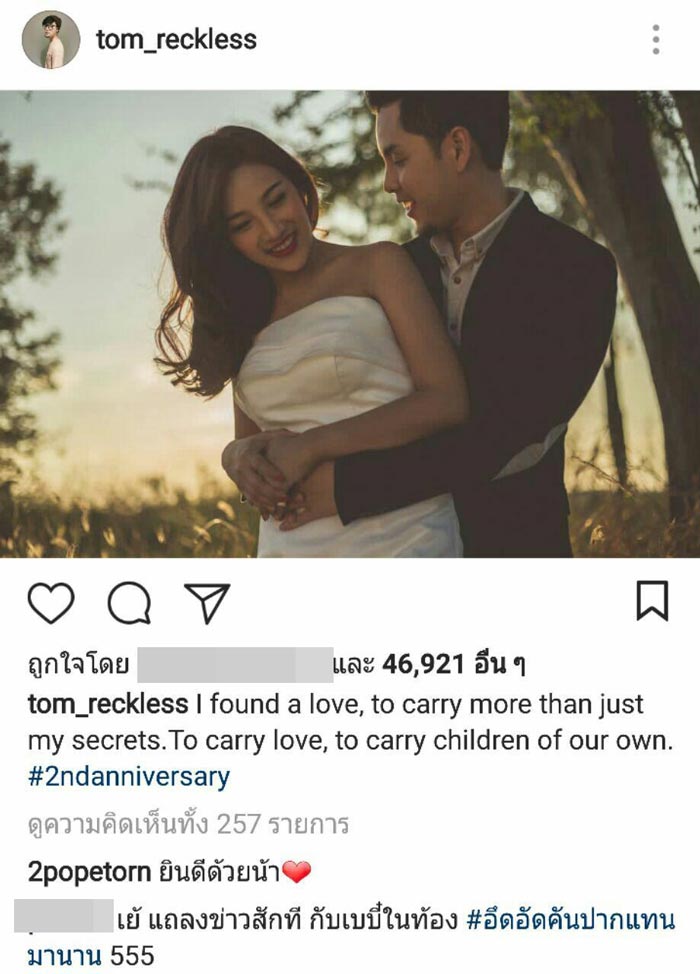Click the 'ถูกใจโดย' liked-by text
700x974 pixels.
click(78, 666)
